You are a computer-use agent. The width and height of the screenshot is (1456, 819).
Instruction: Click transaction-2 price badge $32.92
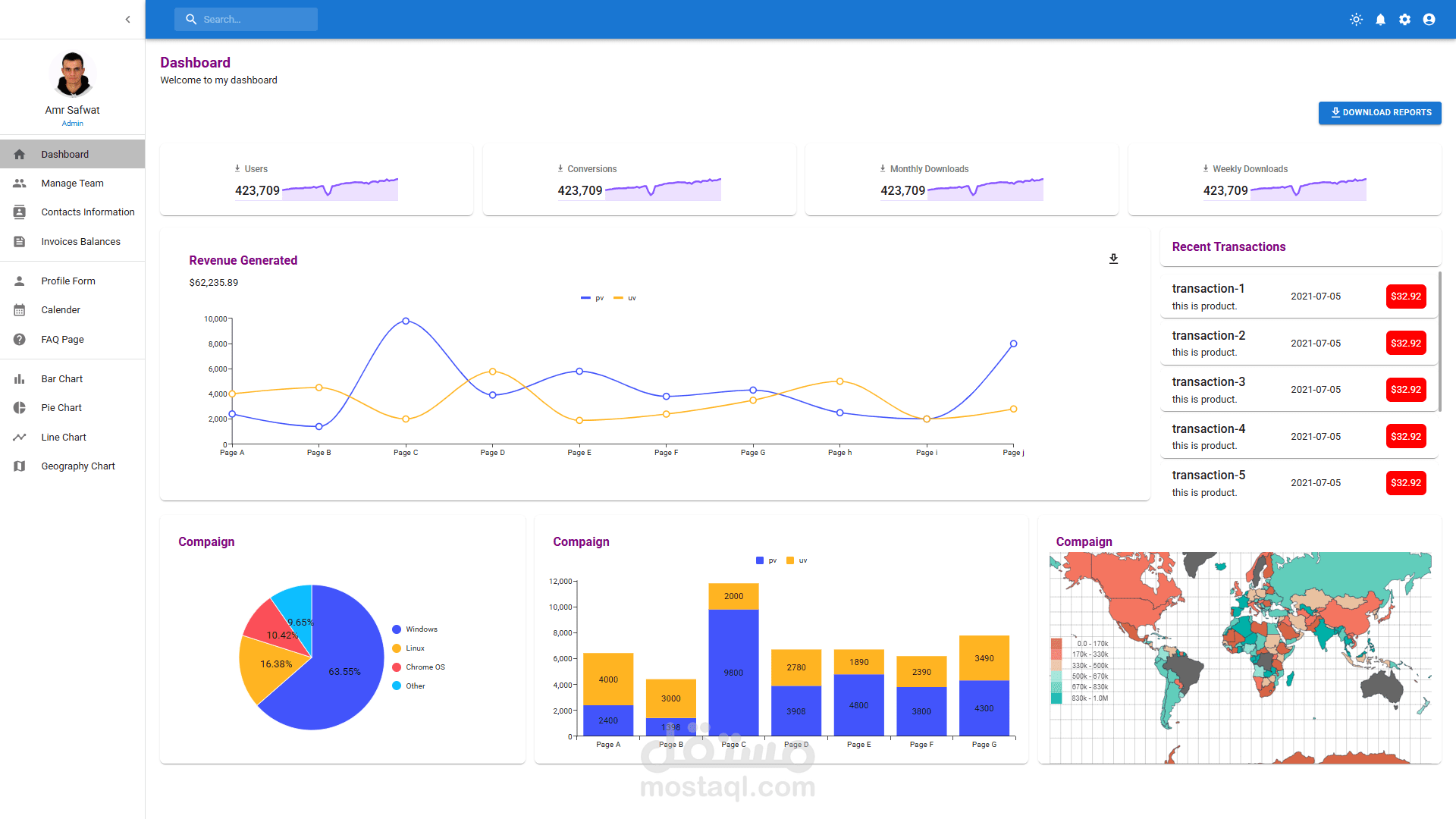point(1406,344)
